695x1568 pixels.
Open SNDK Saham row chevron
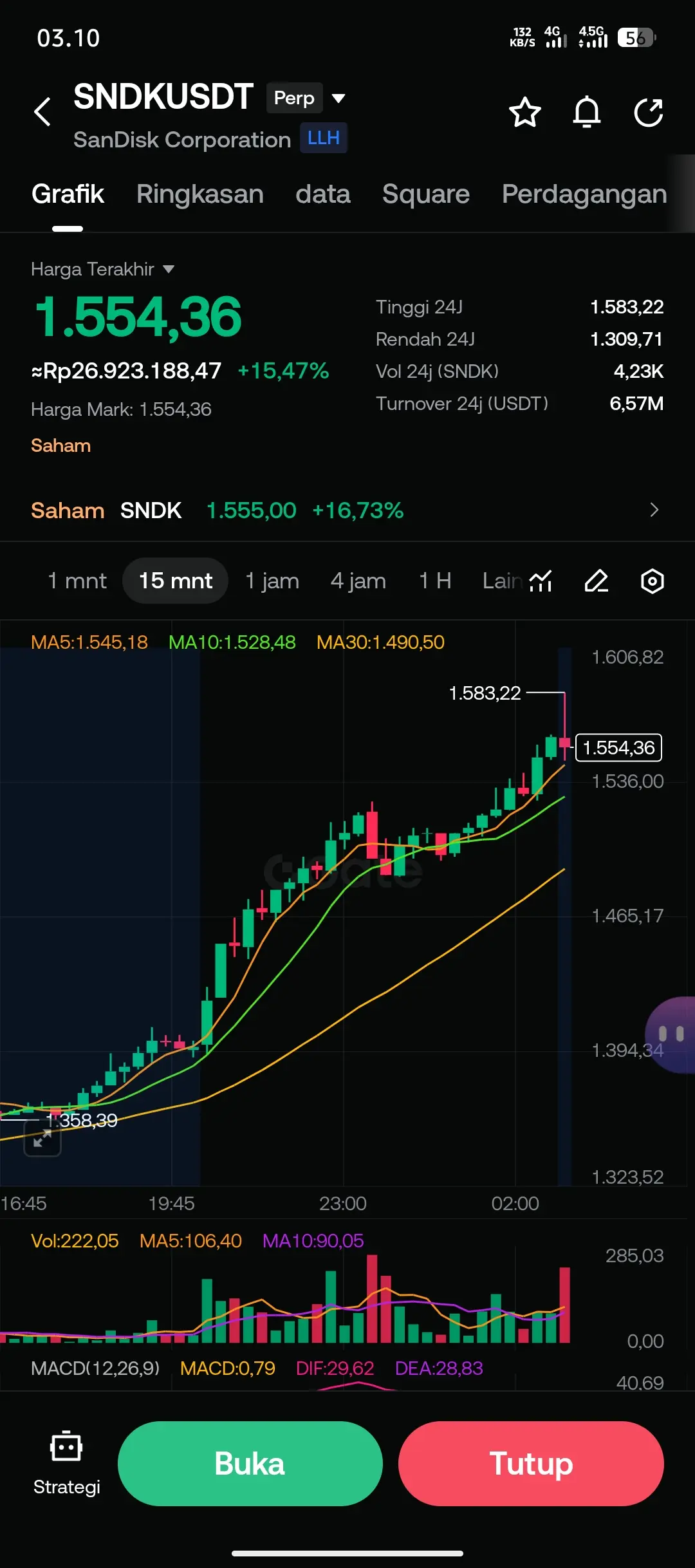pyautogui.click(x=654, y=510)
